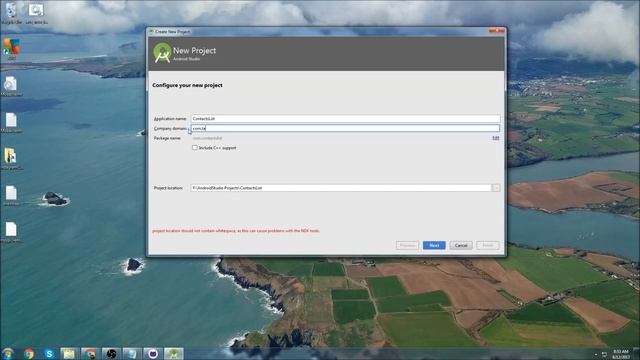Screen dimensions: 640x360
Task: Switch to Android Studio taskbar button
Action: pyautogui.click(x=174, y=354)
